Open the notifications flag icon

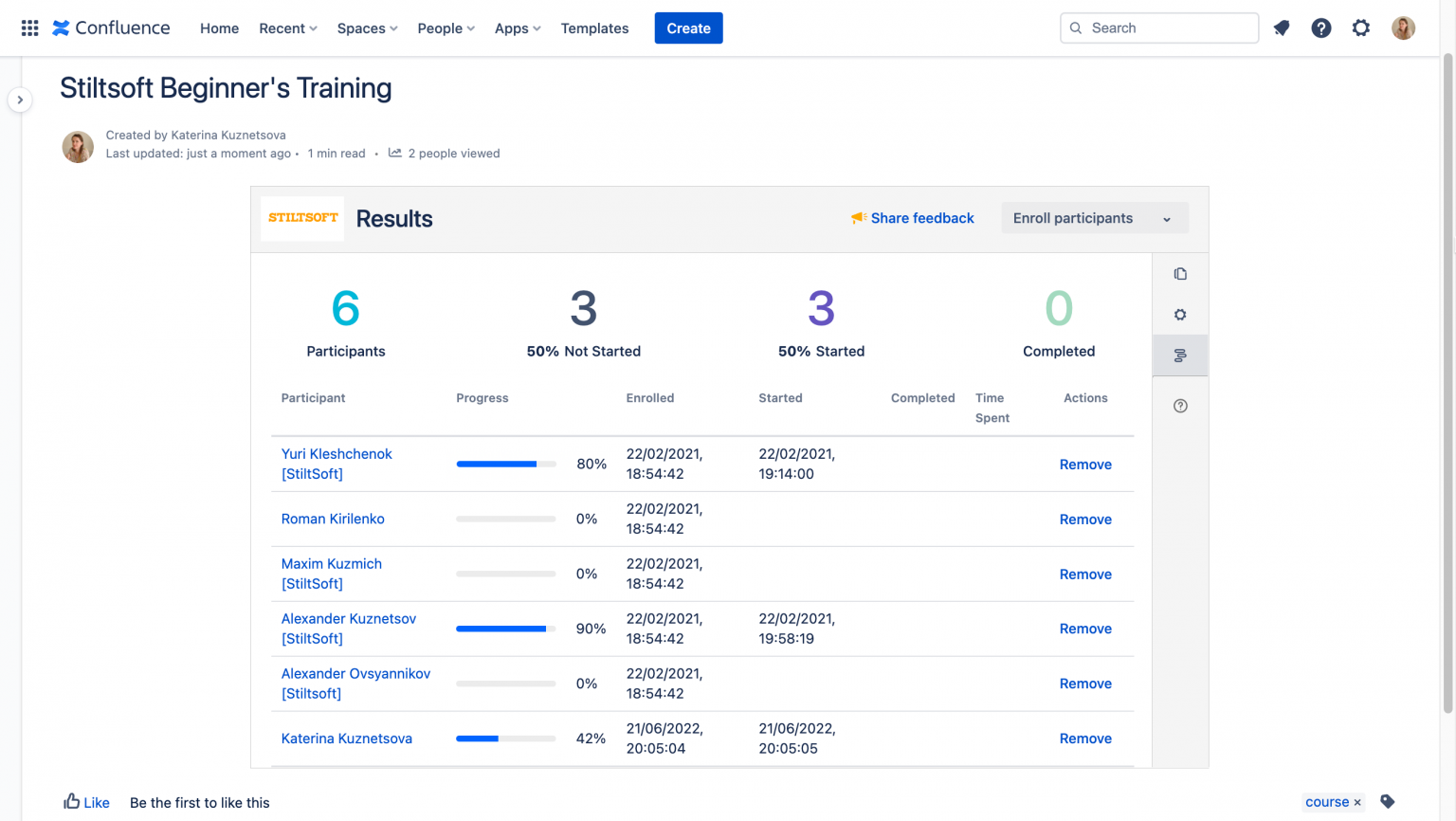1282,27
